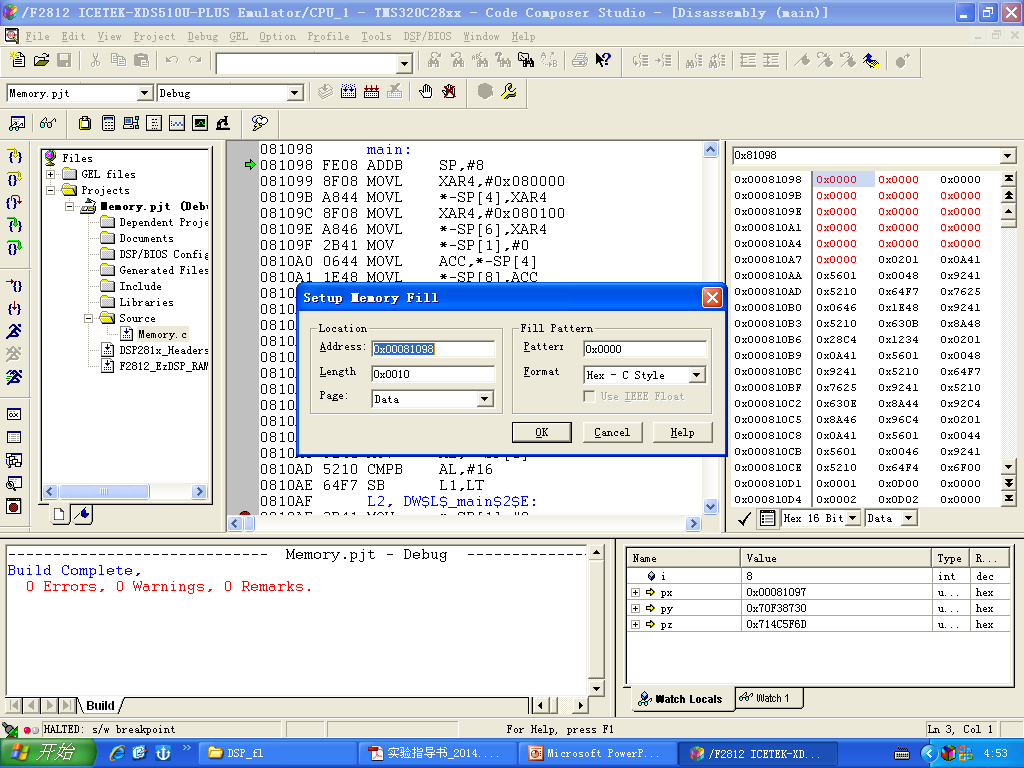Image resolution: width=1024 pixels, height=768 pixels.
Task: Click the glasses Quick Watch icon
Action: point(48,123)
